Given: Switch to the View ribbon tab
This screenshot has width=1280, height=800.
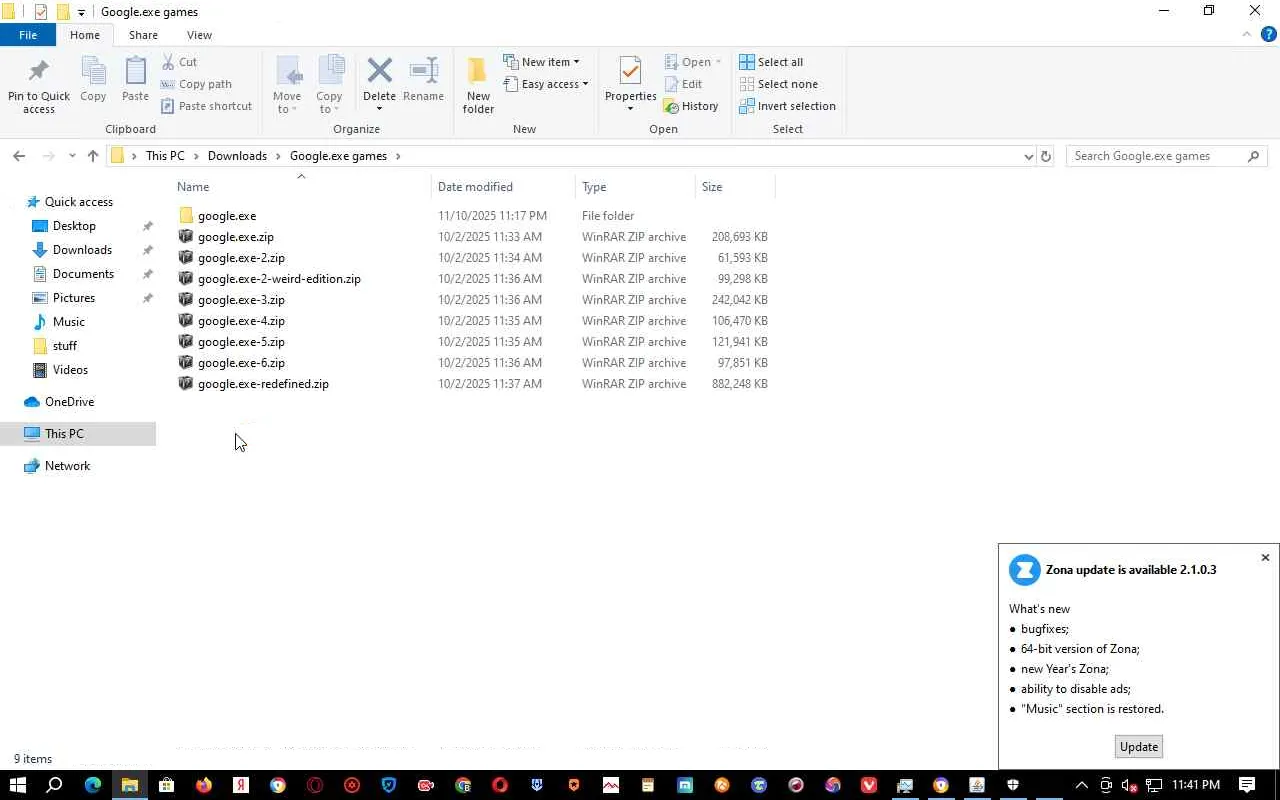Looking at the screenshot, I should coord(199,35).
